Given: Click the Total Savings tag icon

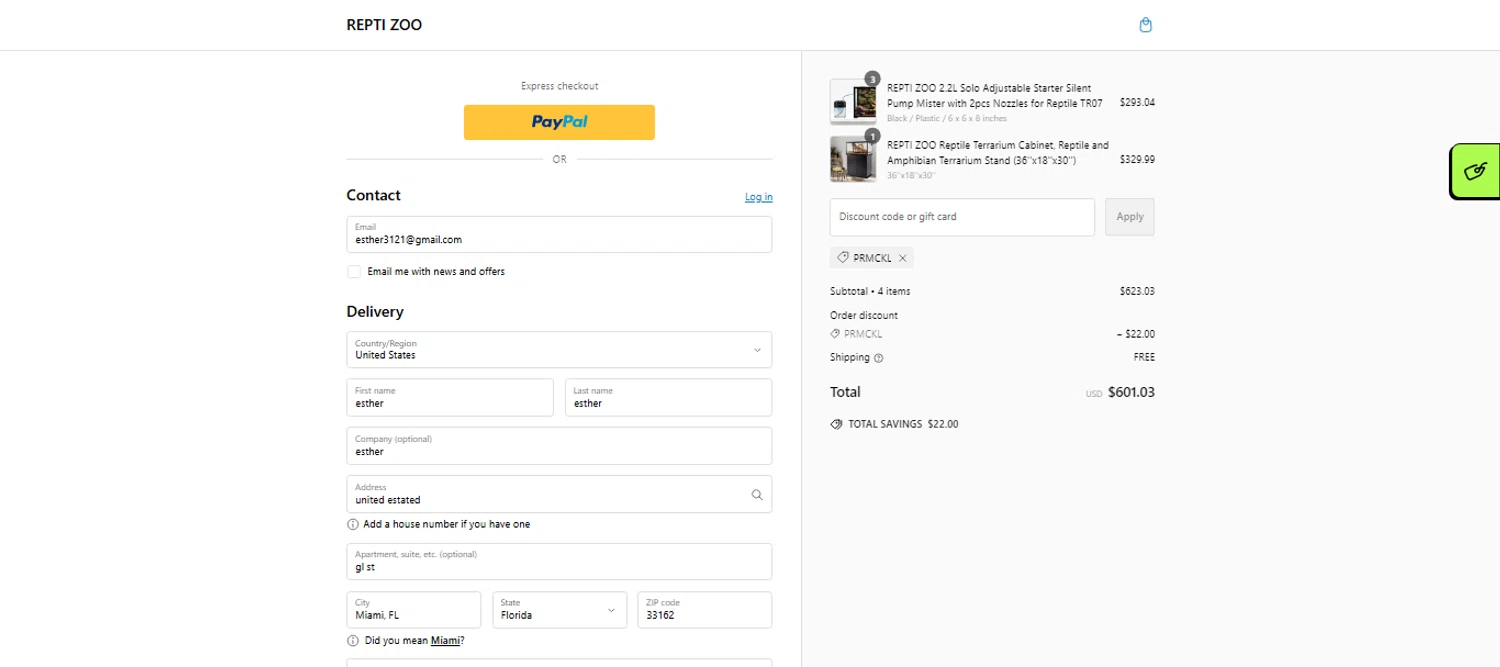Looking at the screenshot, I should click(x=836, y=424).
